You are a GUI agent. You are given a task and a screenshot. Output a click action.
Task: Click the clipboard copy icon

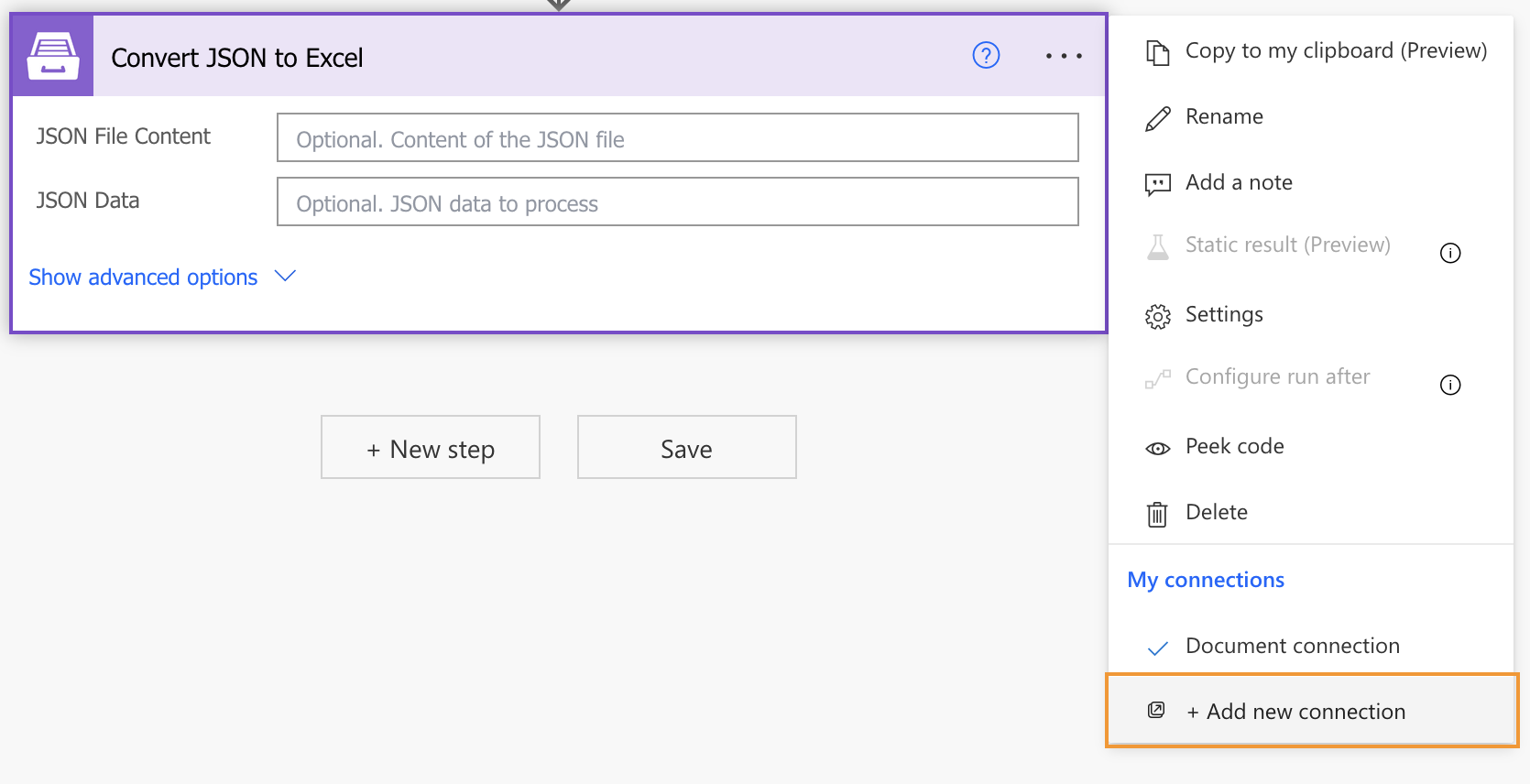(x=1157, y=52)
